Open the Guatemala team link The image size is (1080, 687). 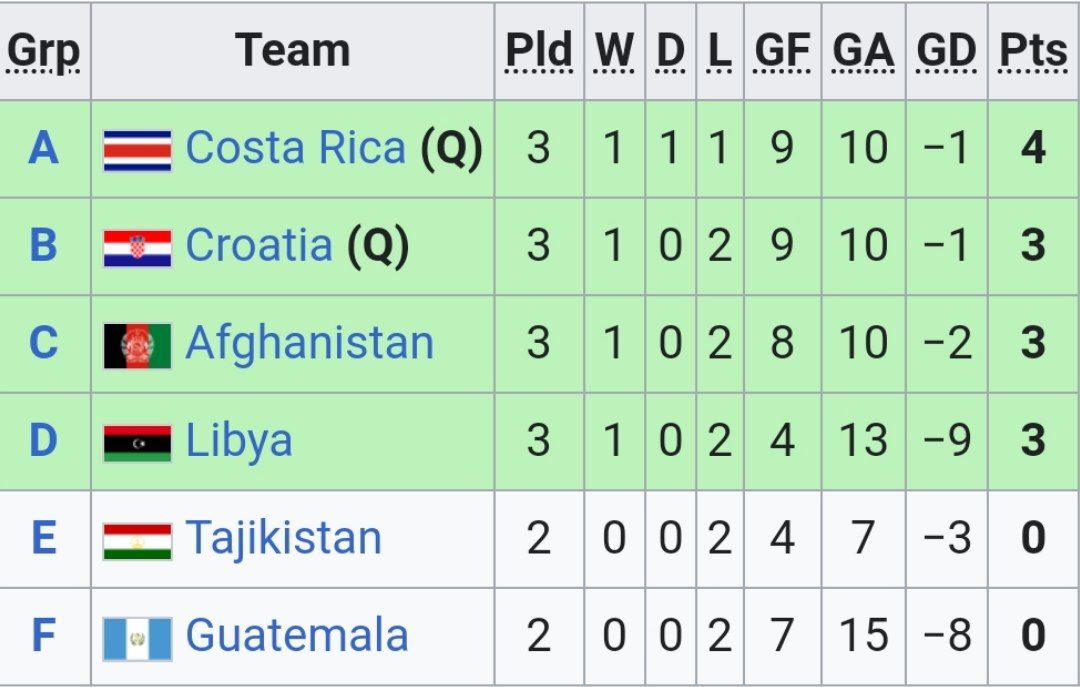tap(297, 635)
